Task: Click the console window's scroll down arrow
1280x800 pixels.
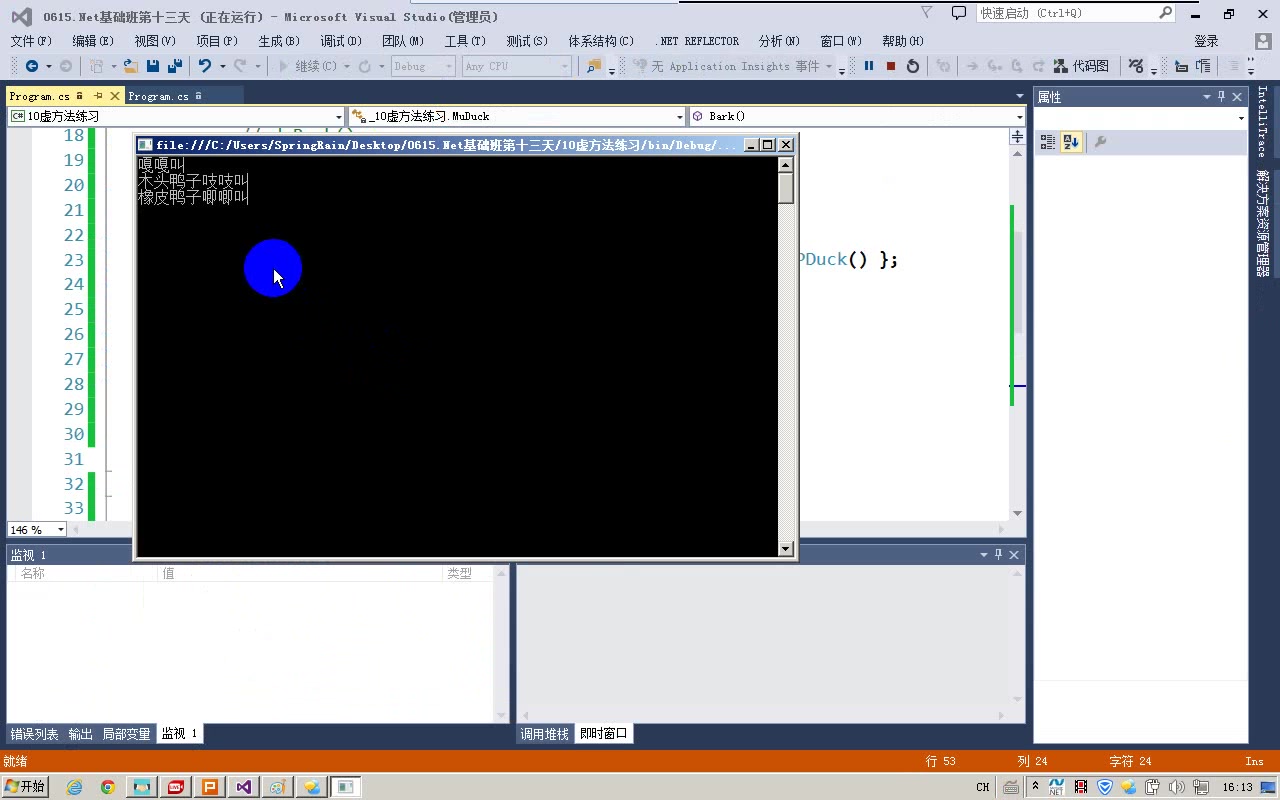Action: [x=785, y=548]
